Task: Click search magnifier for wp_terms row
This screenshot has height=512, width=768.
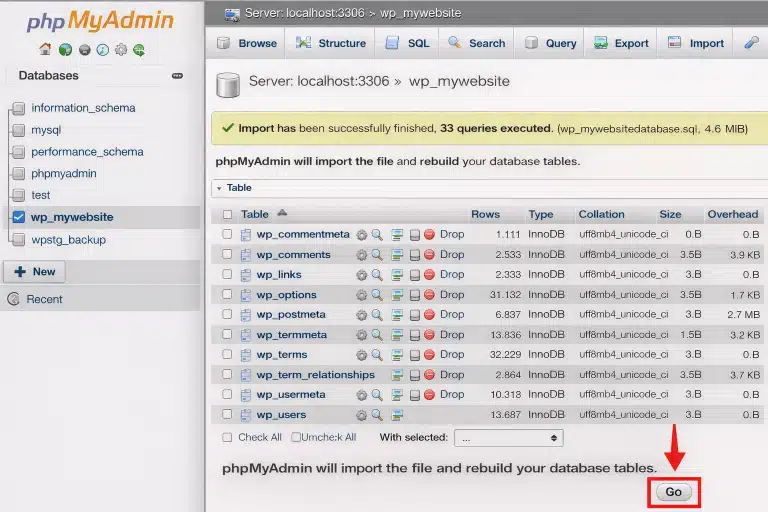Action: (x=377, y=355)
